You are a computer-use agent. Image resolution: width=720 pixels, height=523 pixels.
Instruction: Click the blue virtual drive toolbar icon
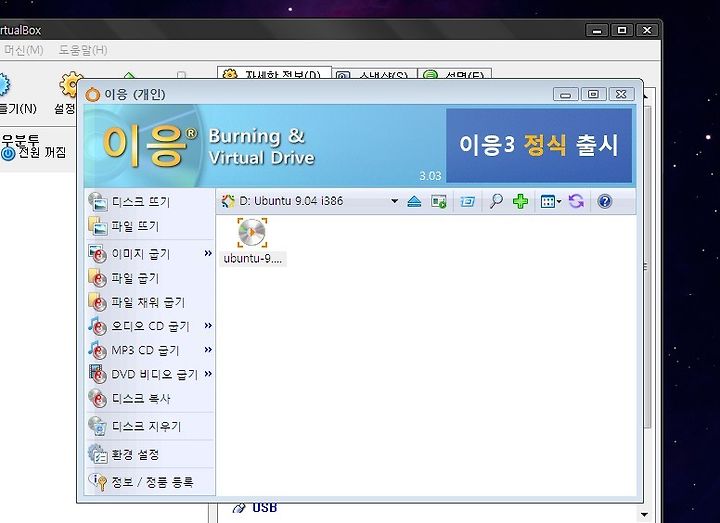coord(467,201)
